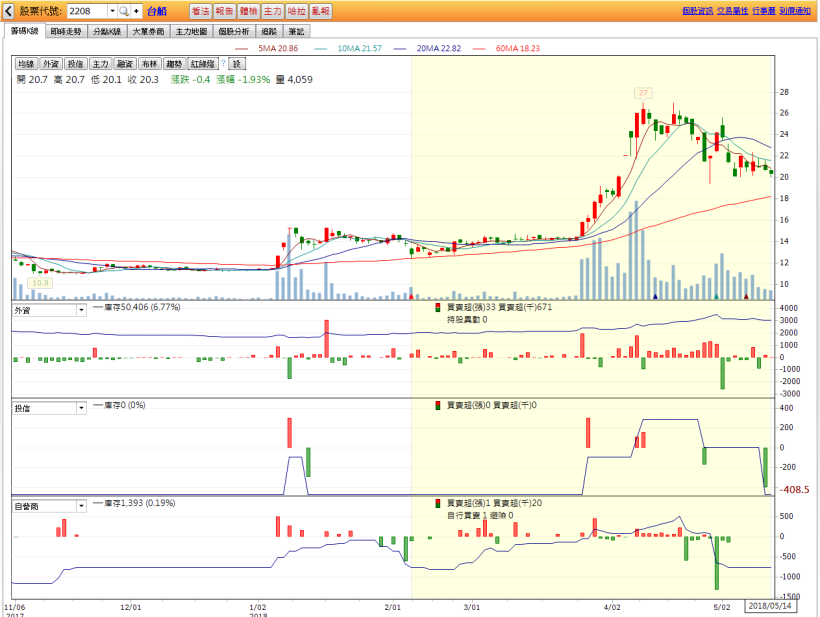
Task: Toggle the 紅綠燈 indicator button
Action: 202,63
